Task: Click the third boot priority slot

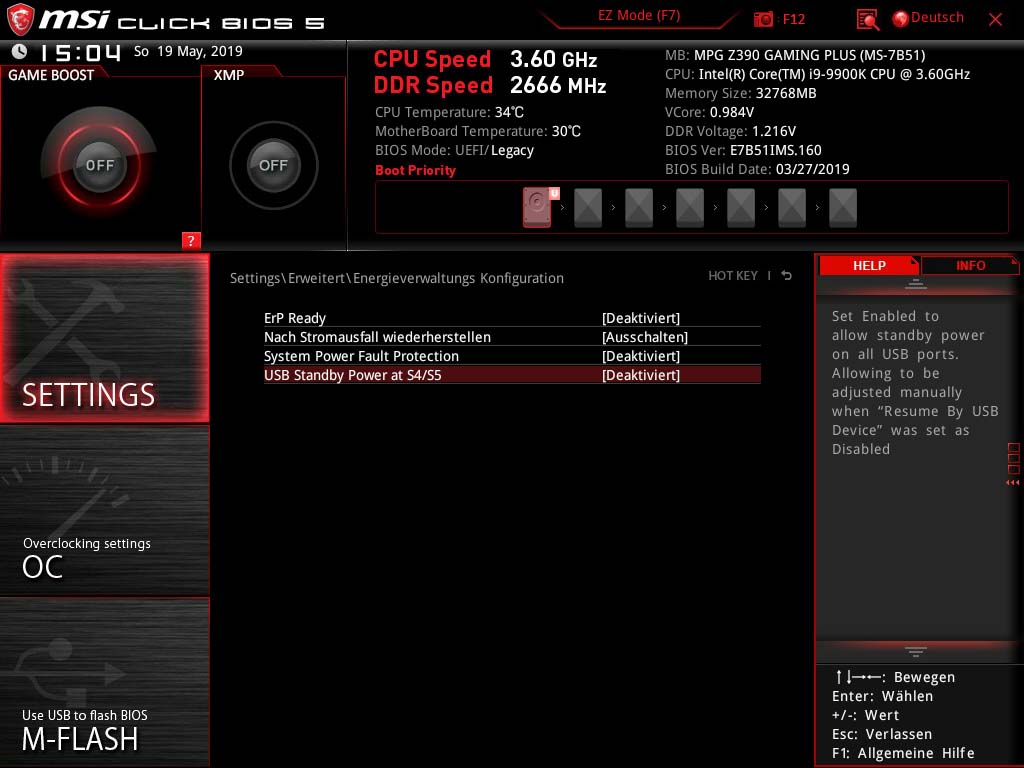Action: 639,208
